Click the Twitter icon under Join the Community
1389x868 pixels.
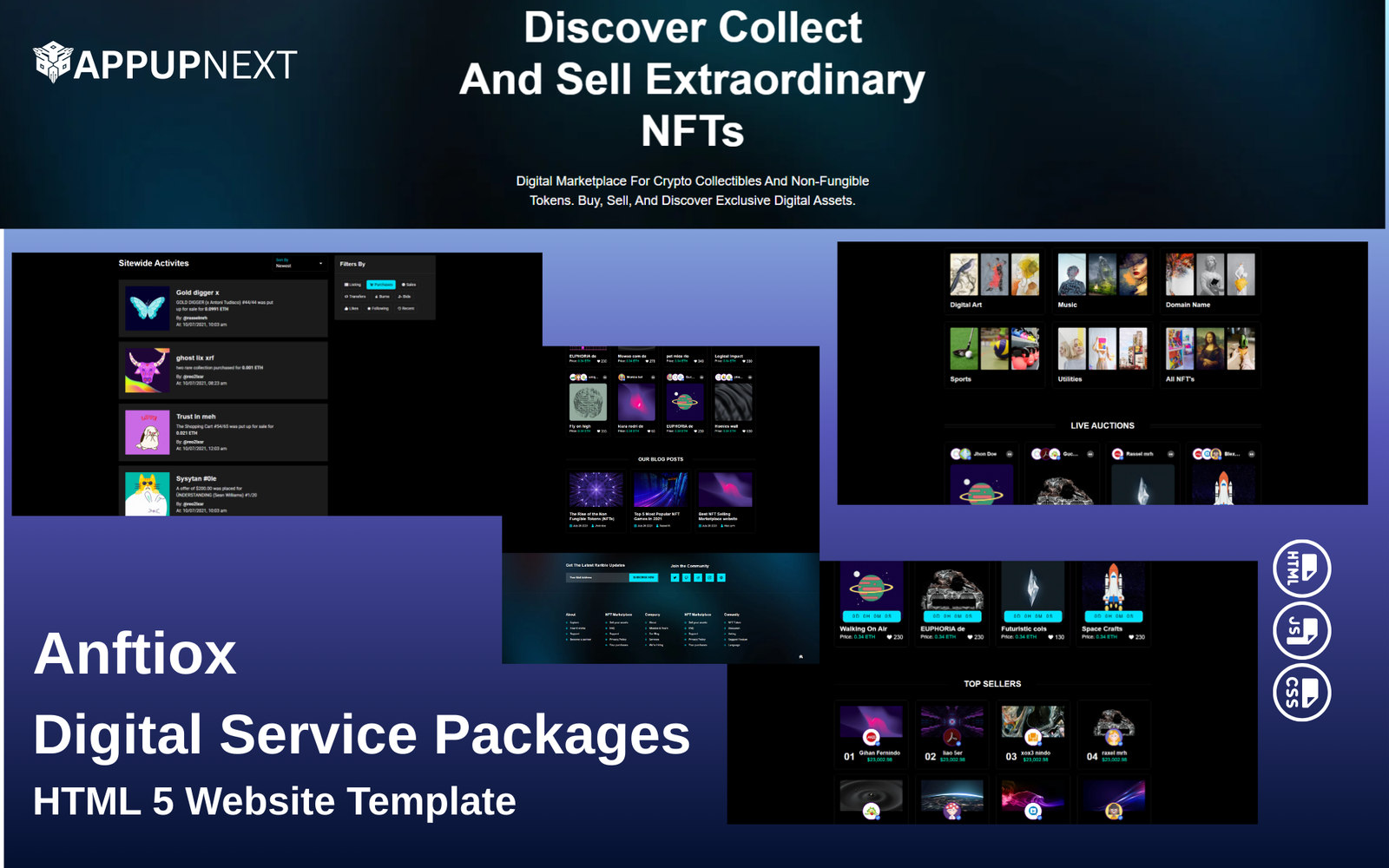675,577
